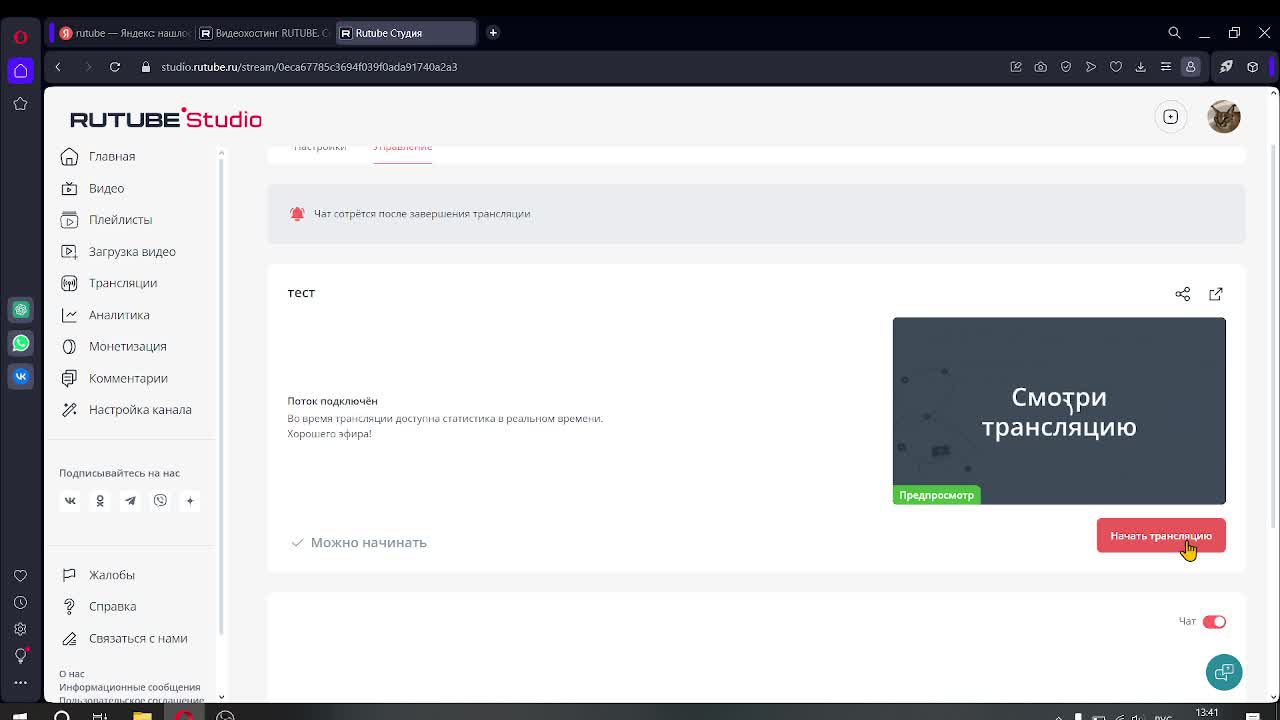Select the Управление tab
1280x720 pixels.
(402, 148)
